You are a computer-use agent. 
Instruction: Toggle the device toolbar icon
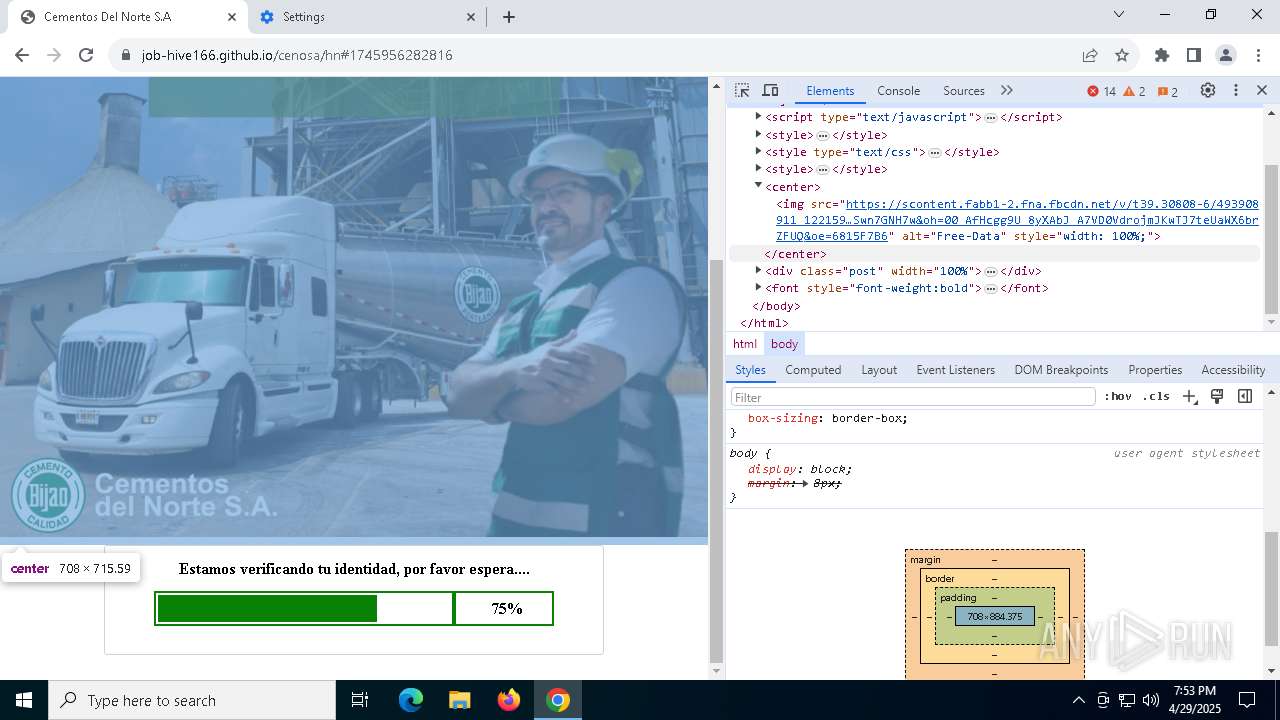click(770, 90)
